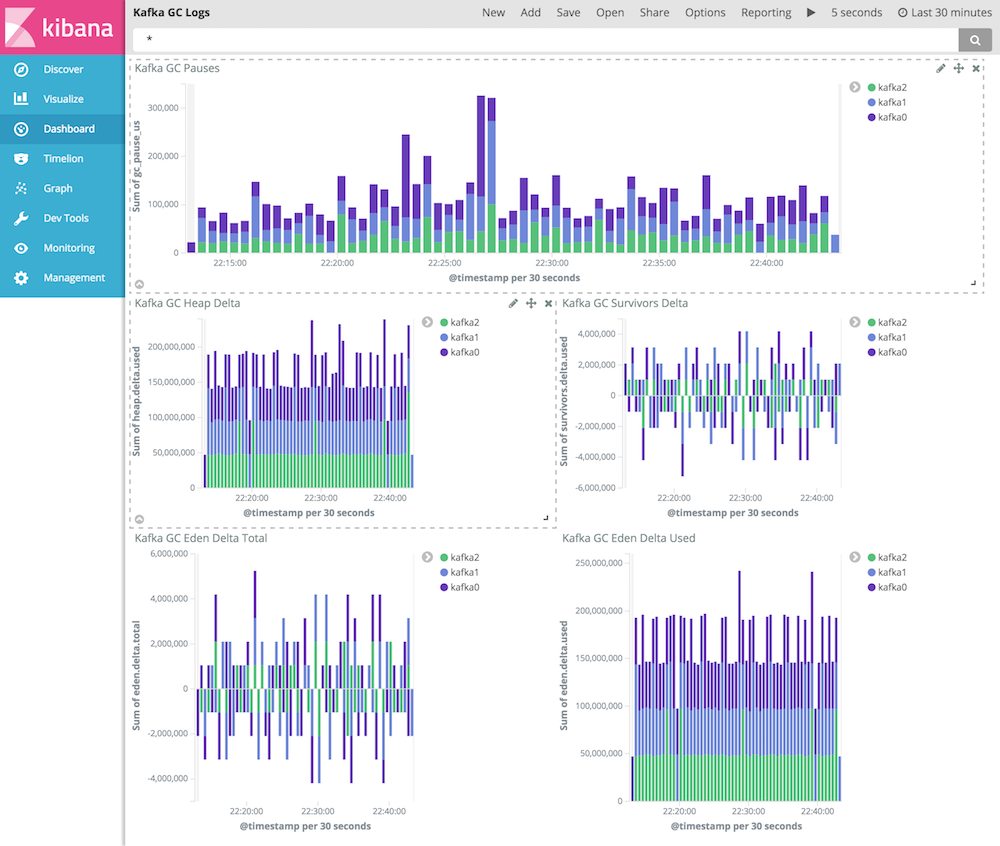Select the Dashboard gauge icon

tap(21, 129)
